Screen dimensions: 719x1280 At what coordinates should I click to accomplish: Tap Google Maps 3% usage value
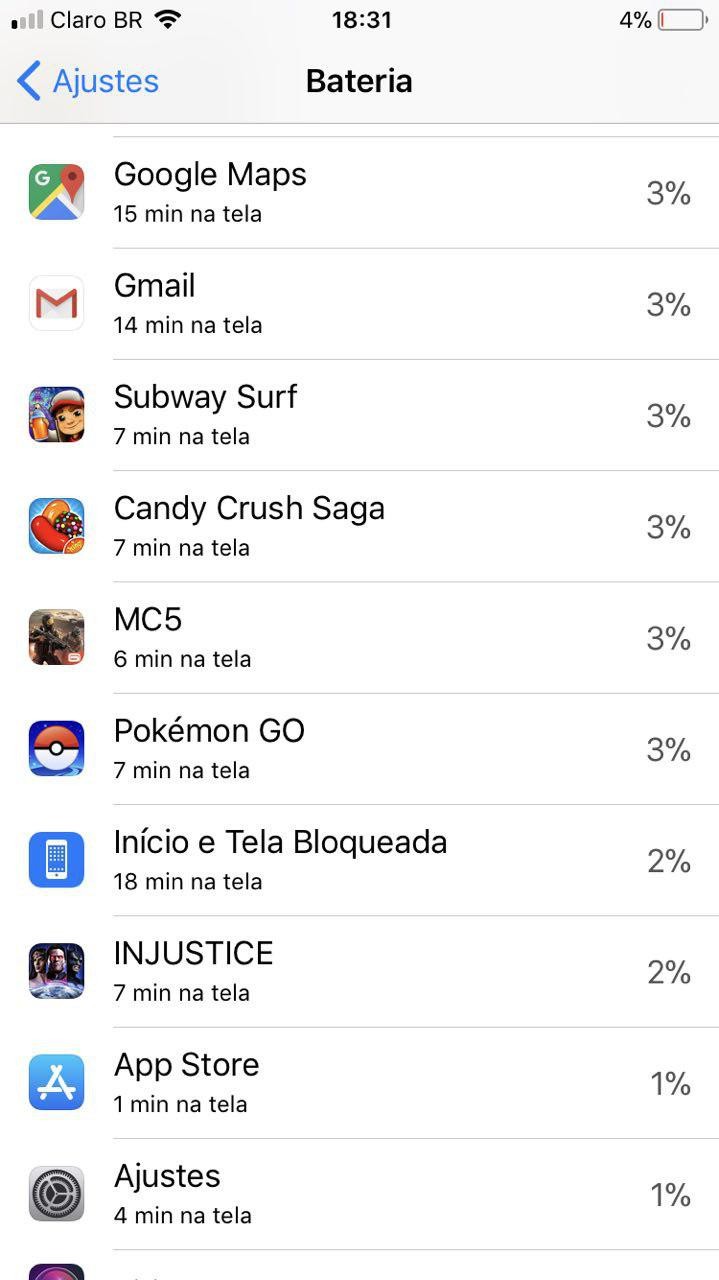tap(668, 193)
